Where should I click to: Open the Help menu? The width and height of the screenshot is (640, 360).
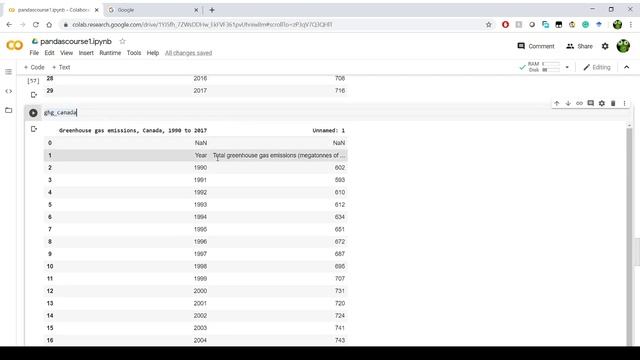pyautogui.click(x=153, y=53)
